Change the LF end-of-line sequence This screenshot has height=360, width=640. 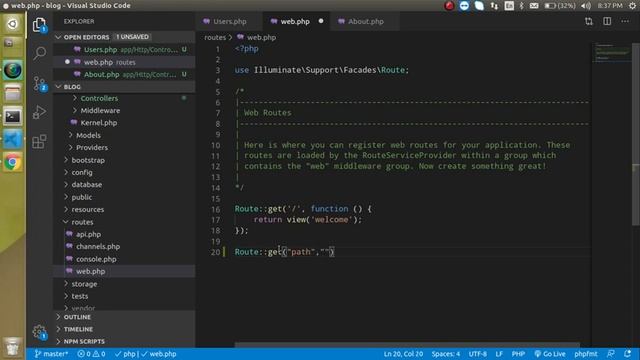(499, 354)
